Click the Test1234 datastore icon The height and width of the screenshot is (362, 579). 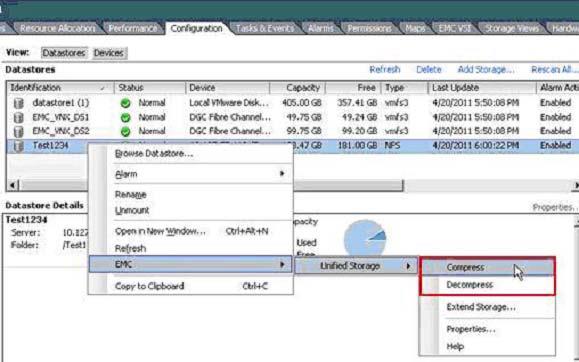point(18,146)
